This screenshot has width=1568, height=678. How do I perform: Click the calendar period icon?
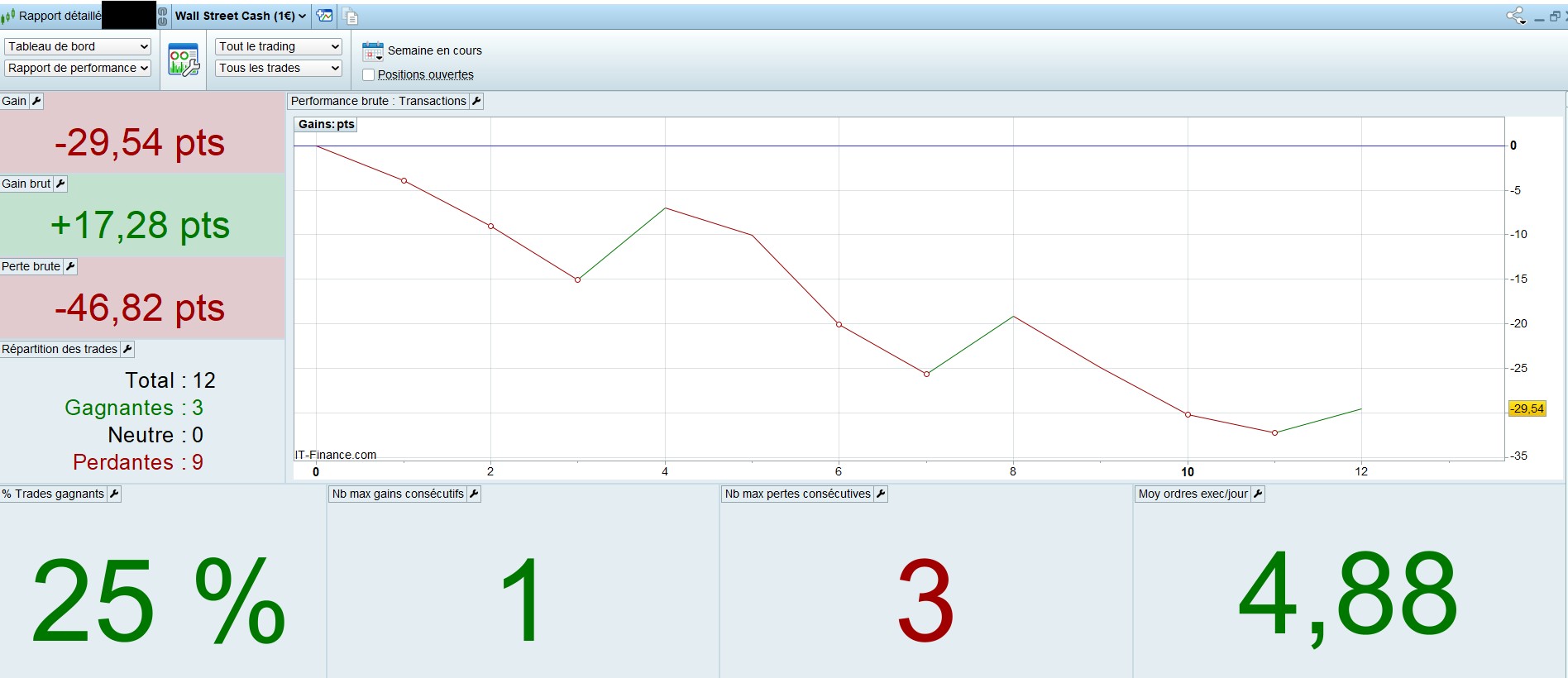pyautogui.click(x=373, y=51)
